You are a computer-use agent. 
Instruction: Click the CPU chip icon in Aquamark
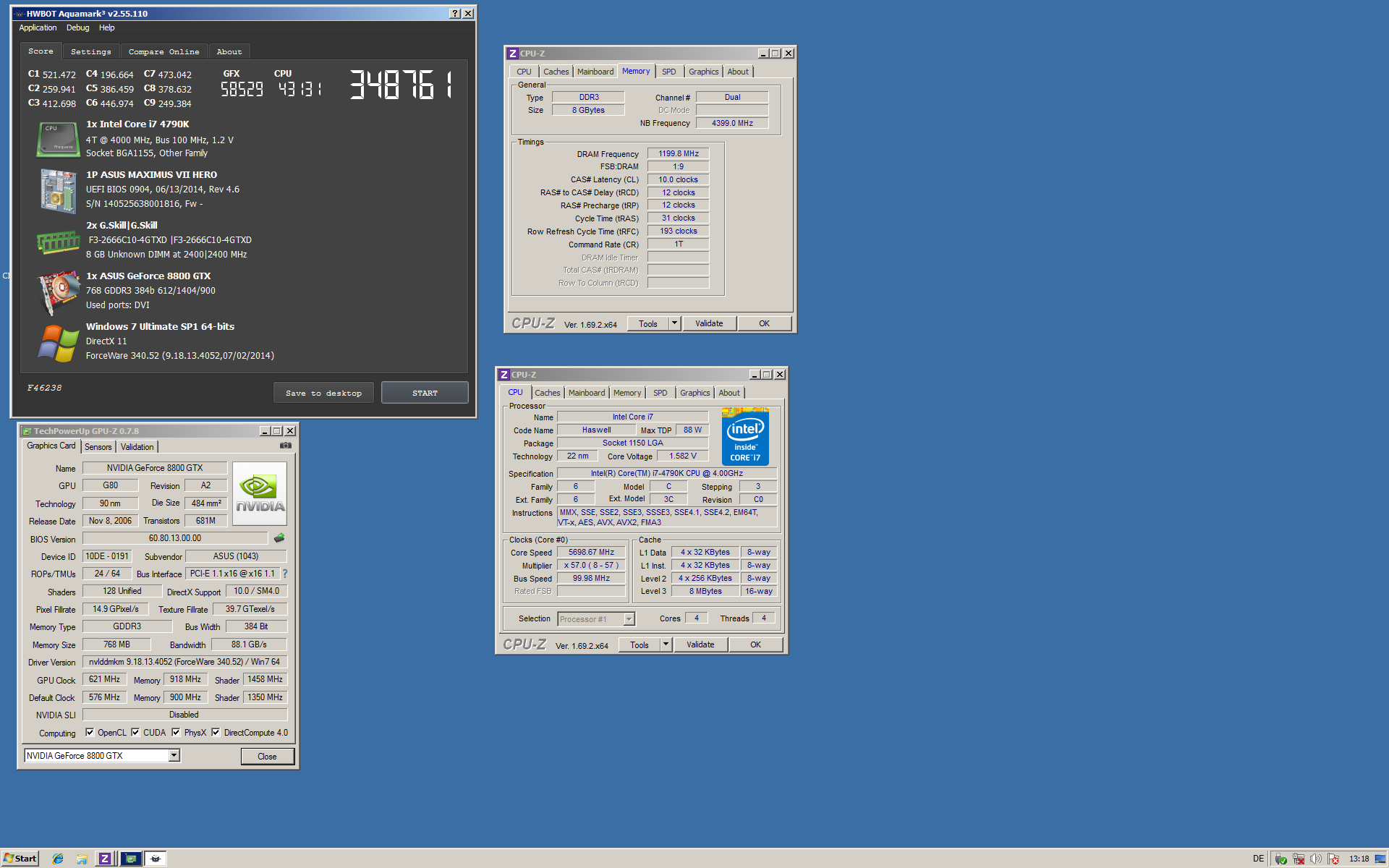(x=58, y=140)
